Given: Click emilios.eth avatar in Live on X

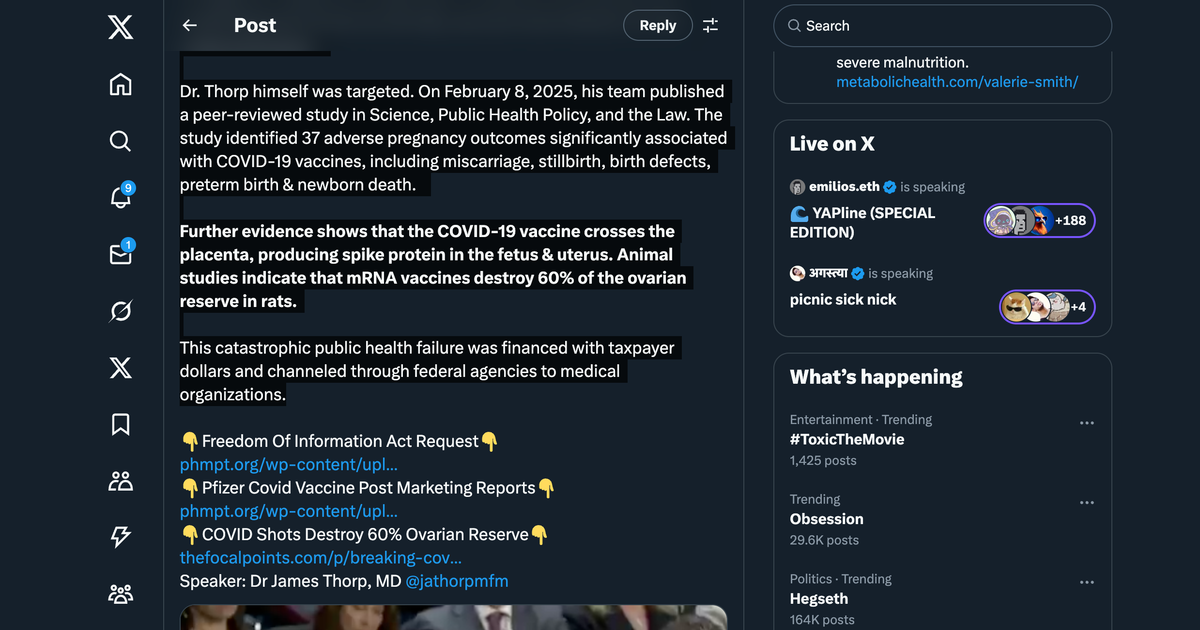Looking at the screenshot, I should pyautogui.click(x=797, y=187).
